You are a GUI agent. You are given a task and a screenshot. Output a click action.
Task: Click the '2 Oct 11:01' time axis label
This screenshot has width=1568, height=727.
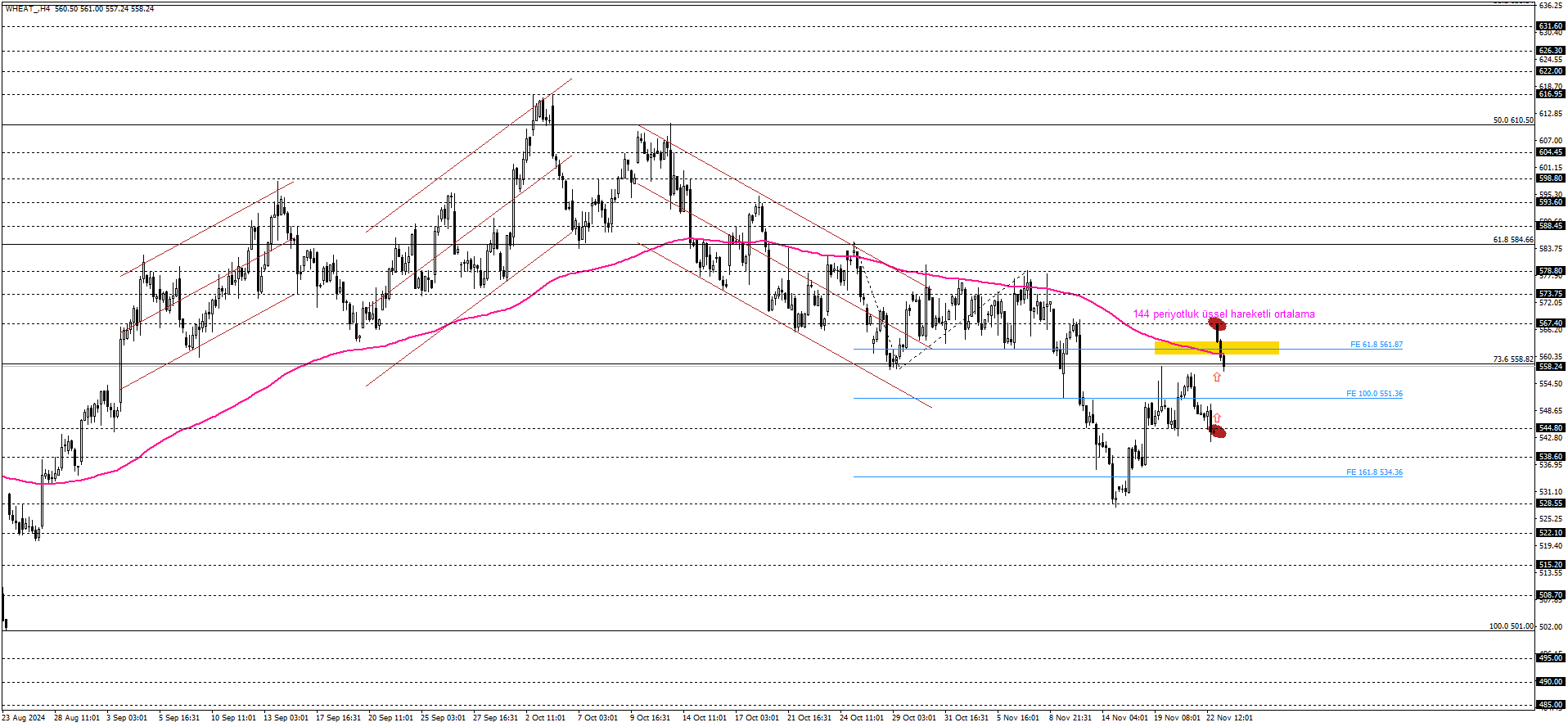(546, 718)
